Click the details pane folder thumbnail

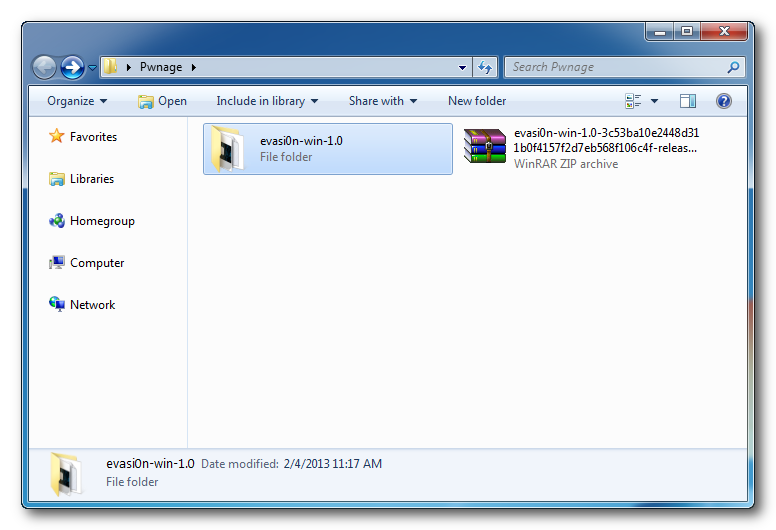click(x=67, y=474)
